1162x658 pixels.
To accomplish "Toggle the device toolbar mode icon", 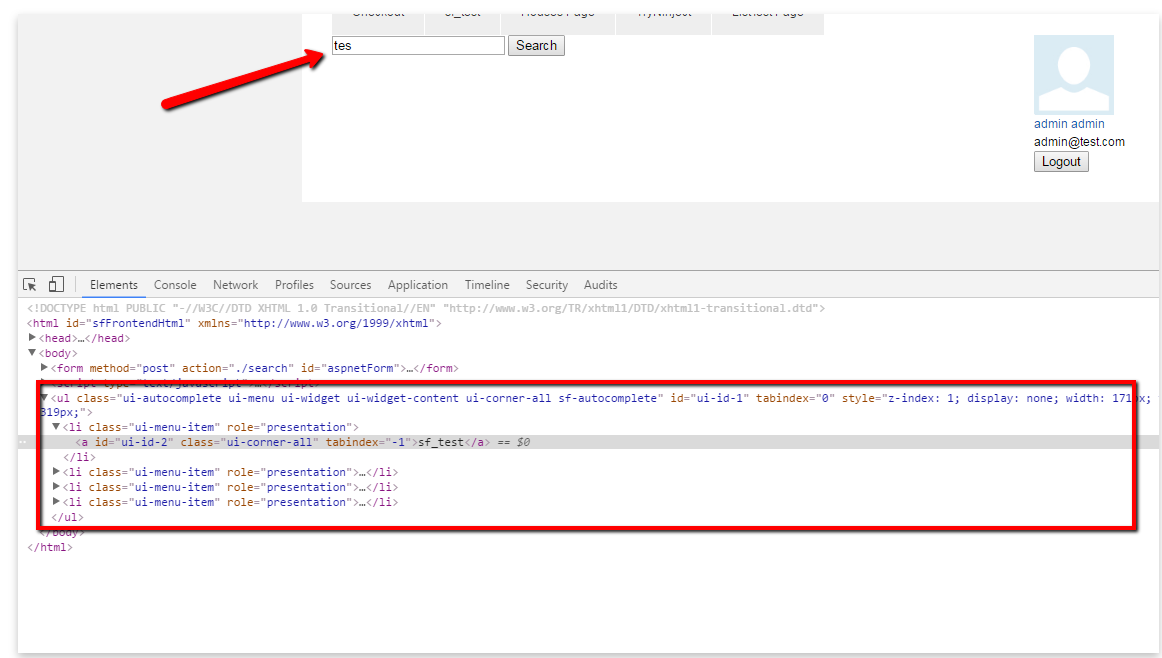I will [x=56, y=284].
